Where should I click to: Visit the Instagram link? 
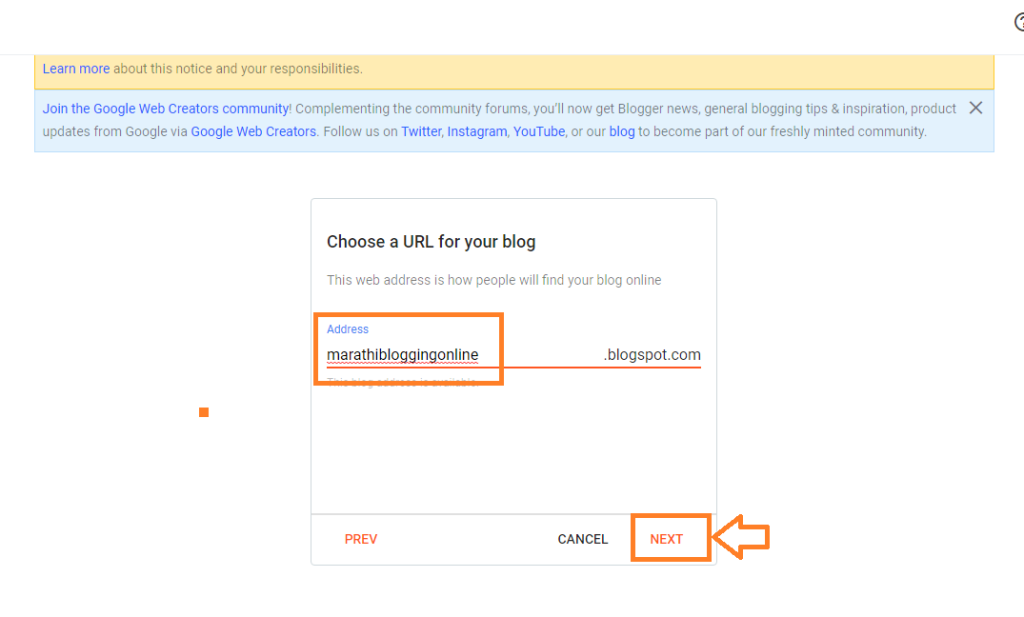[477, 131]
